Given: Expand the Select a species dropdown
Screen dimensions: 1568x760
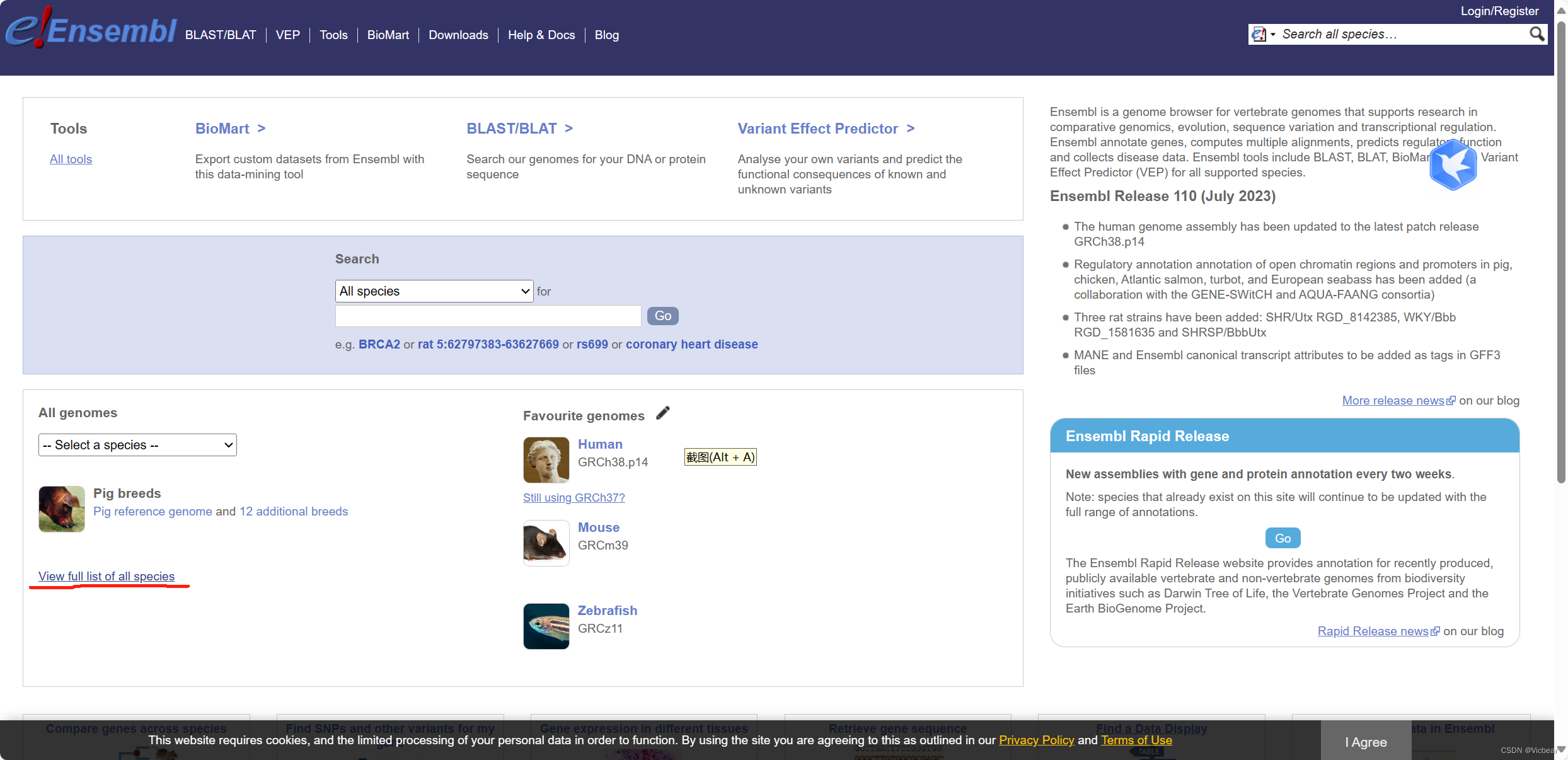Looking at the screenshot, I should 137,445.
